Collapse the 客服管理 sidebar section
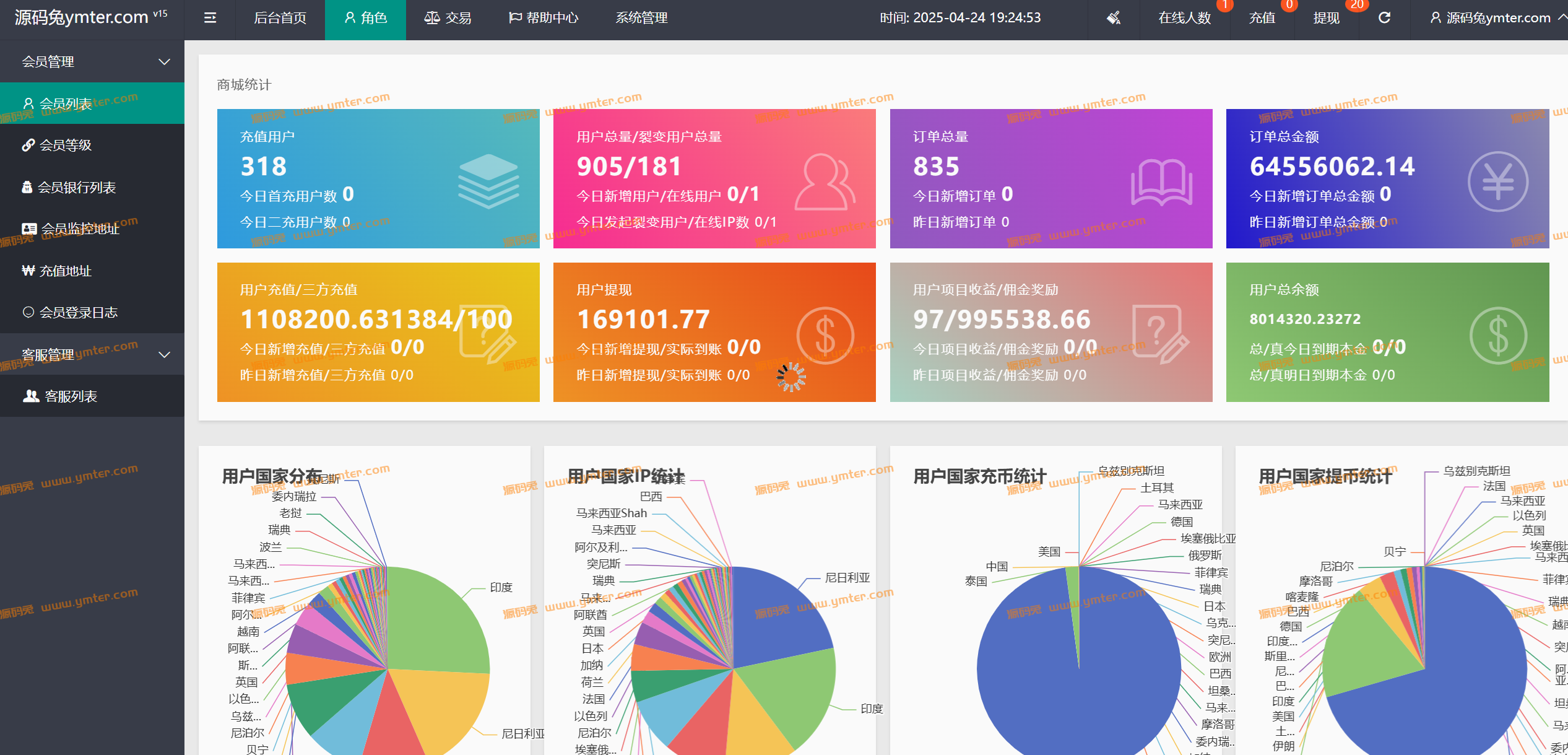 pyautogui.click(x=92, y=354)
